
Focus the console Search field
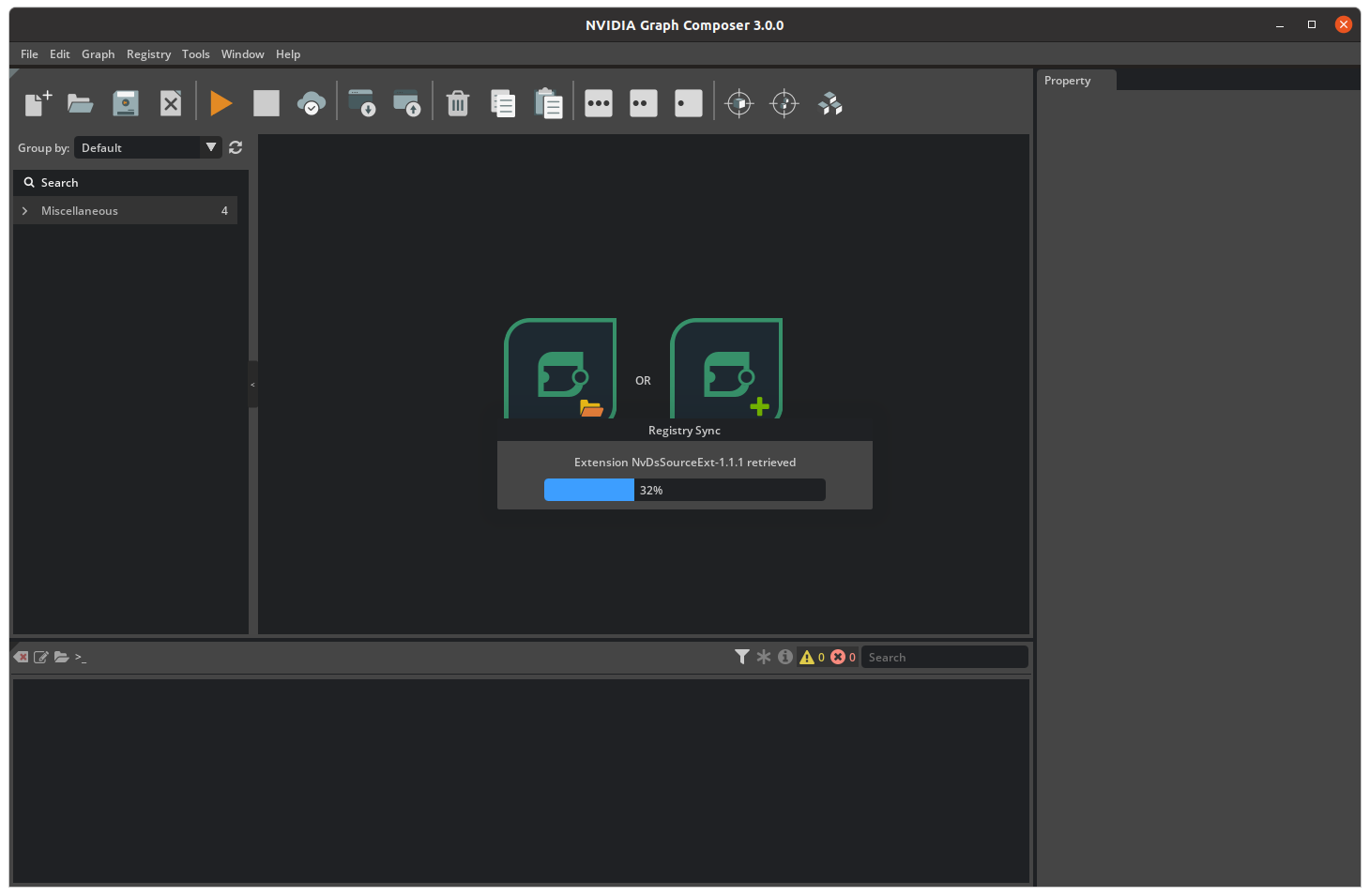pyautogui.click(x=944, y=657)
